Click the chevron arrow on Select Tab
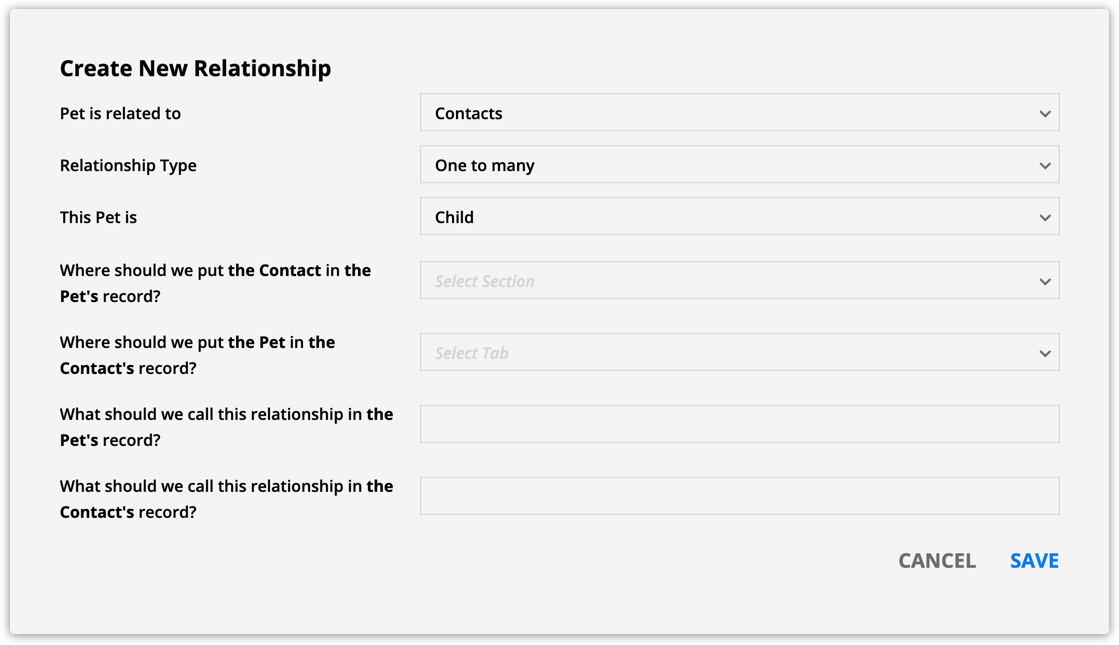Screen dimensions: 1119x645 point(1045,353)
